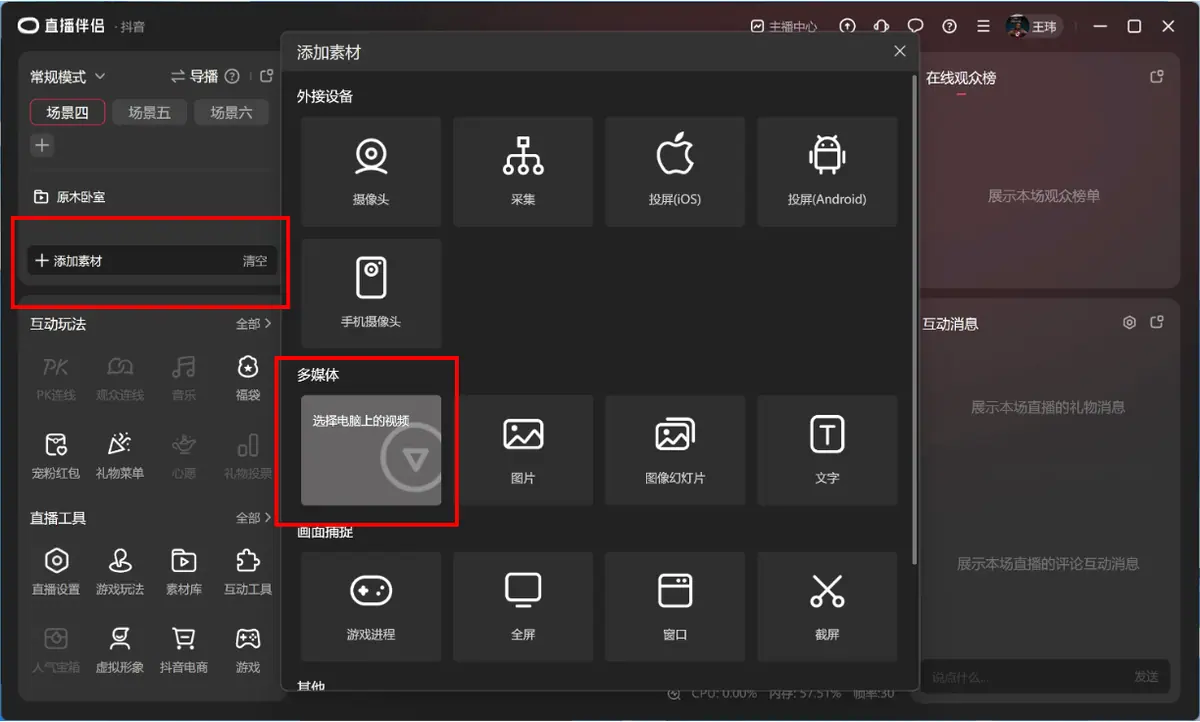
Task: Switch to the 场景五 tab
Action: point(149,113)
